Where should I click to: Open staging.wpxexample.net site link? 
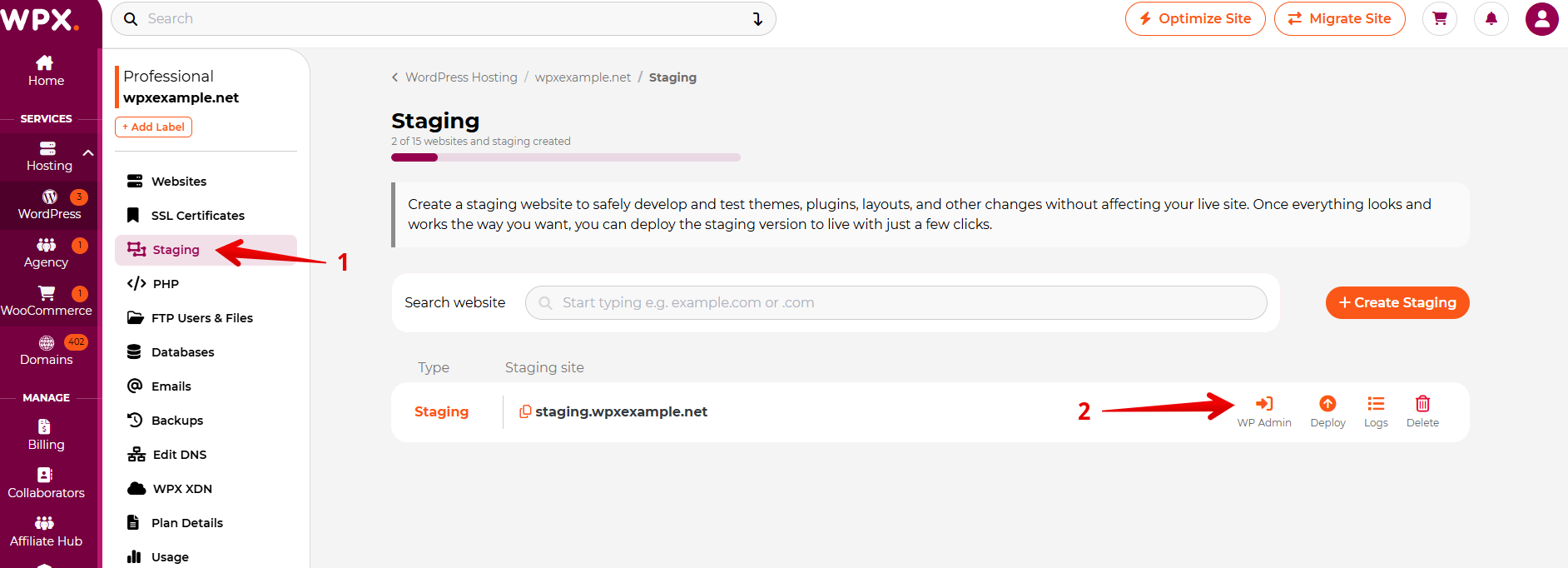point(621,411)
